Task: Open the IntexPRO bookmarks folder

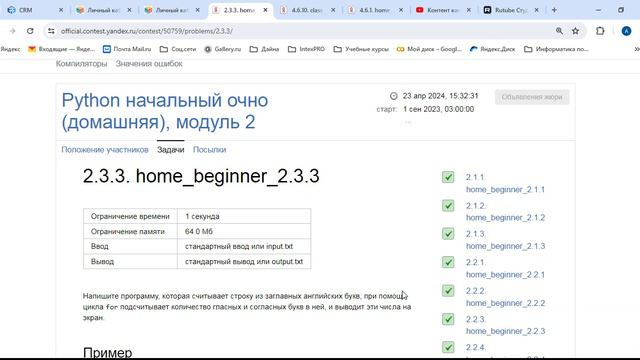Action: [307, 49]
